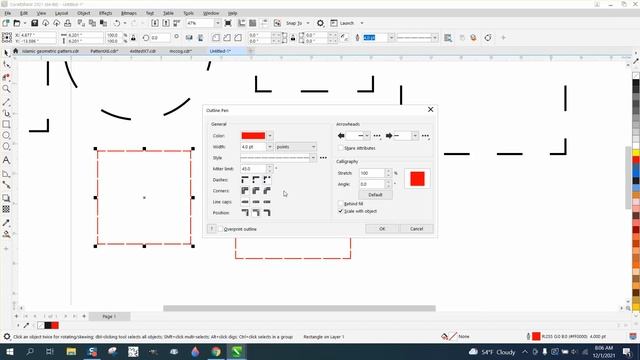Open the Bitmaps menu
The width and height of the screenshot is (640, 360).
pyautogui.click(x=129, y=13)
